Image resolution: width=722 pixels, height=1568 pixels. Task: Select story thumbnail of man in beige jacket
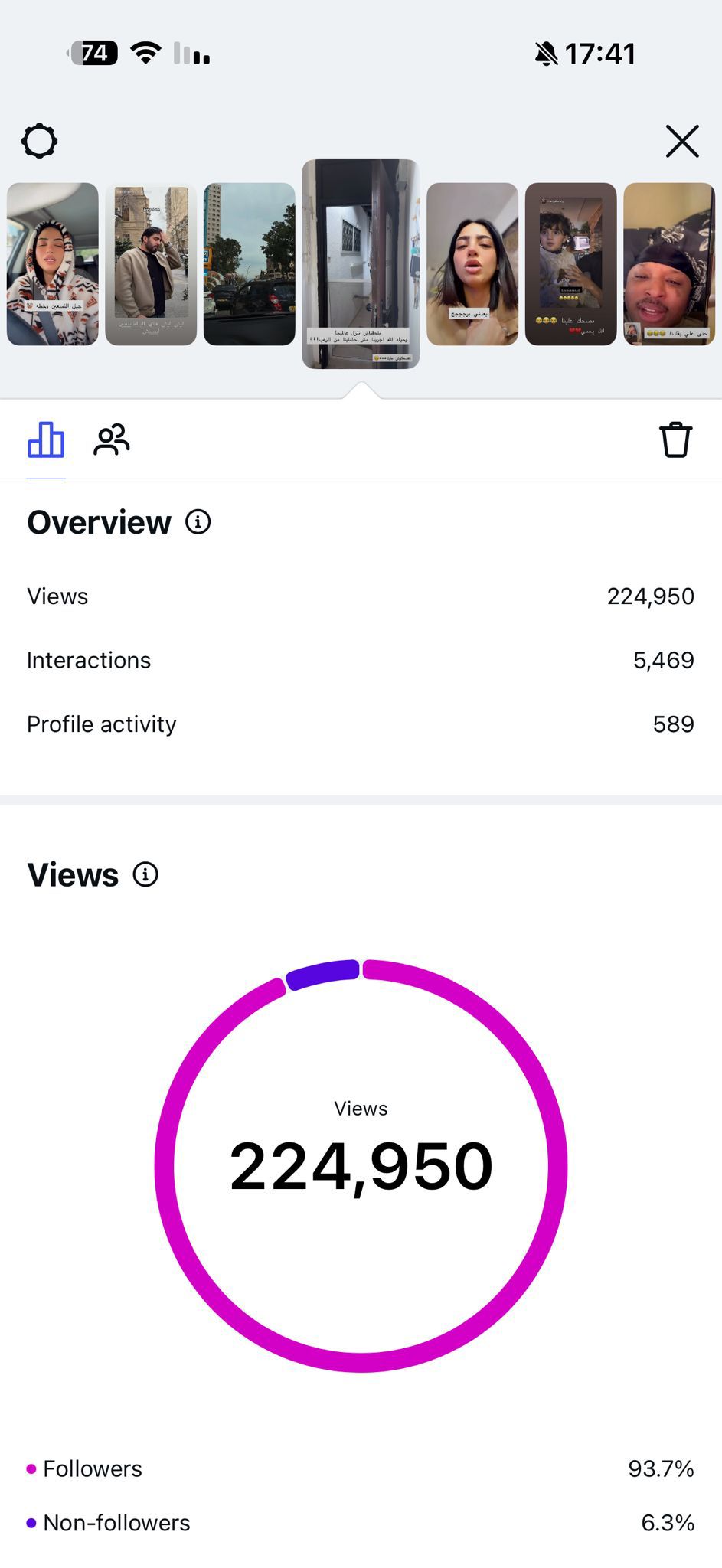[151, 264]
